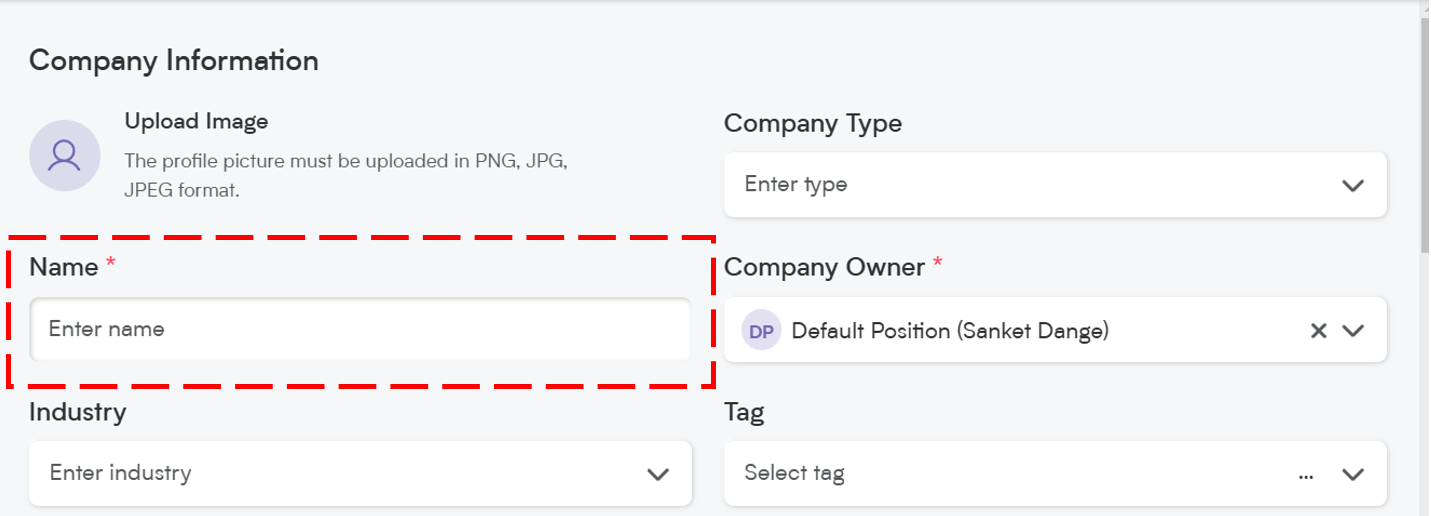Screen dimensions: 1431x516
Task: Expand the Company Owner chevron arrow
Action: 1353,331
